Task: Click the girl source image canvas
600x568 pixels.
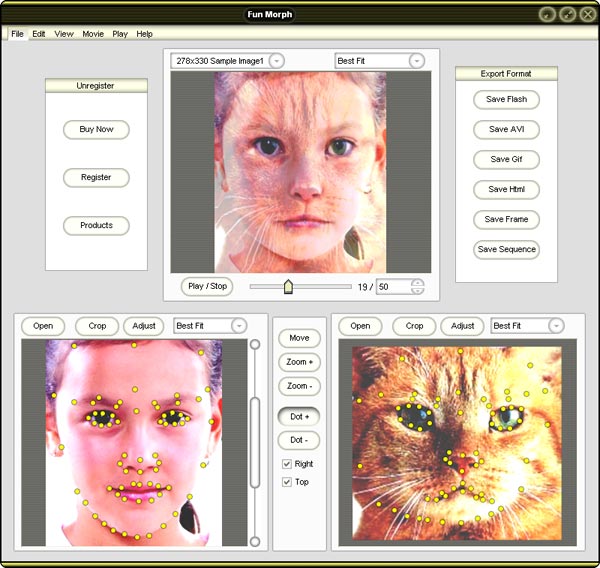Action: click(134, 443)
